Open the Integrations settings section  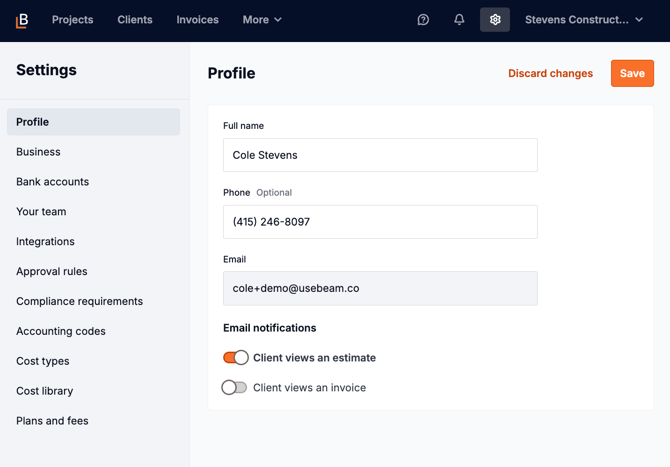(45, 242)
